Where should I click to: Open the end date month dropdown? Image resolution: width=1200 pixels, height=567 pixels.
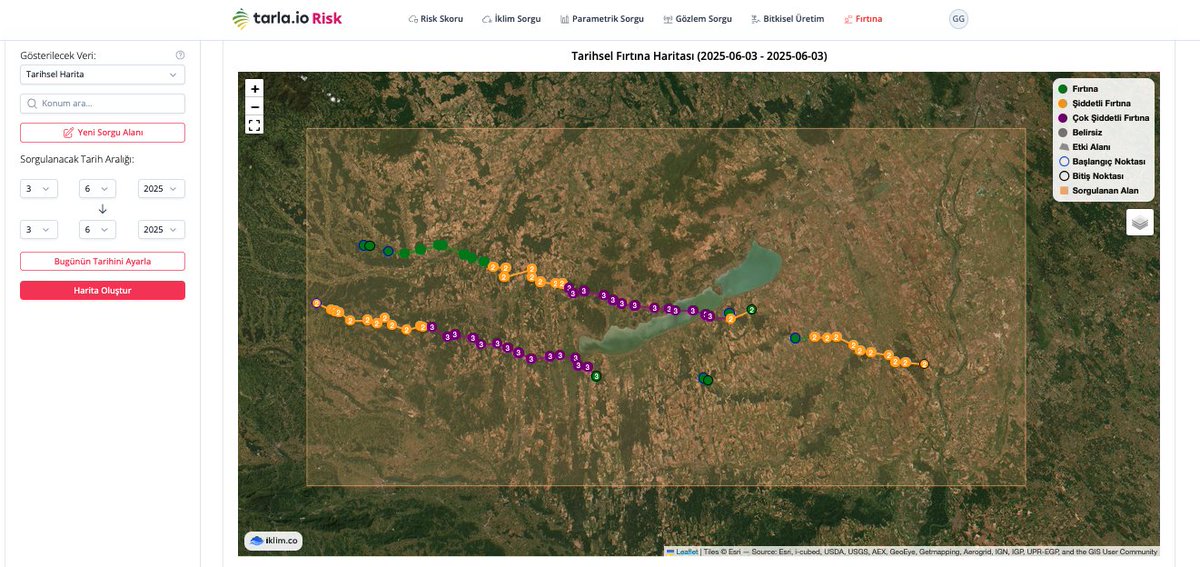98,229
